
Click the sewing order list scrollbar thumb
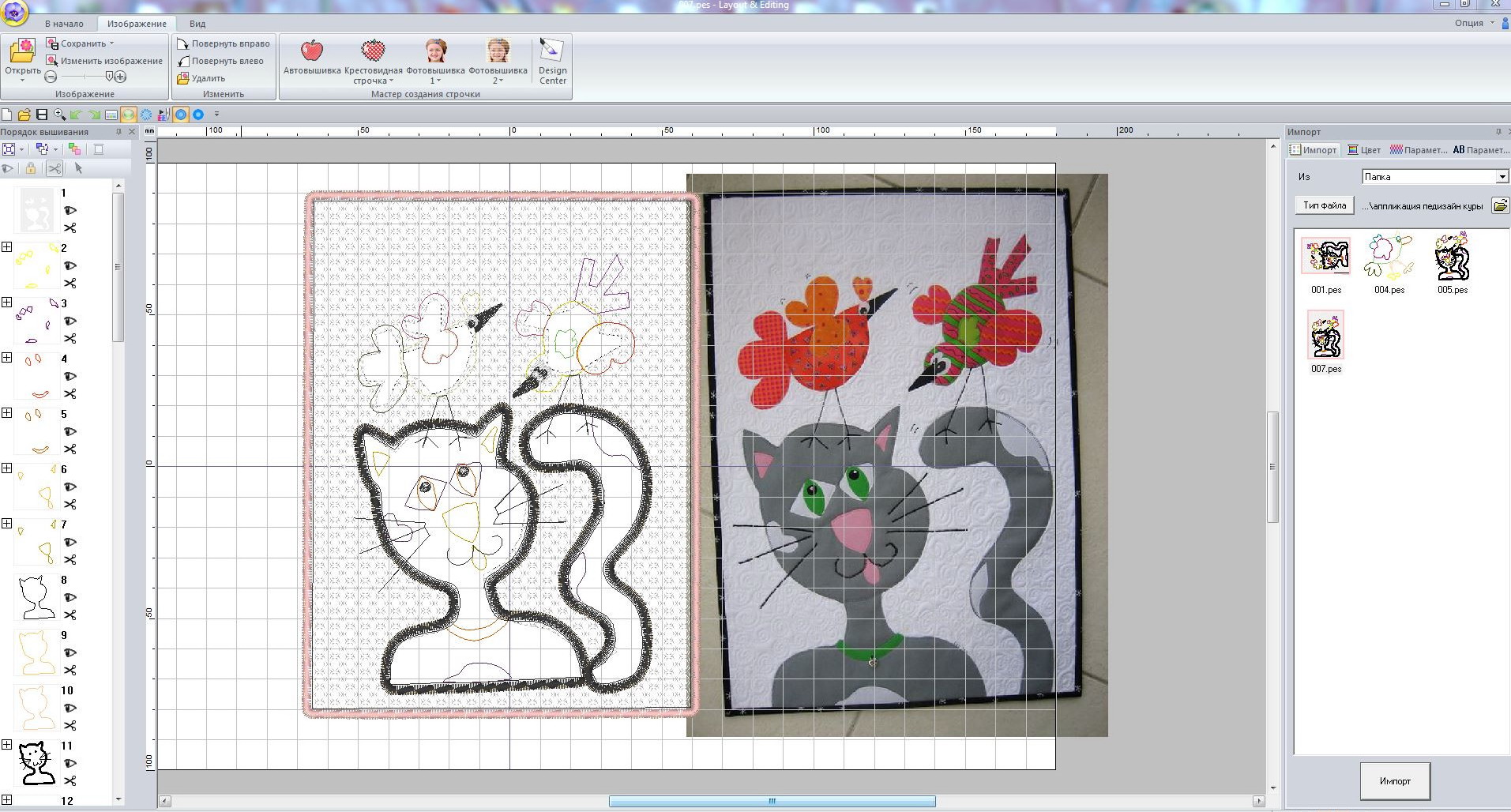coord(118,267)
